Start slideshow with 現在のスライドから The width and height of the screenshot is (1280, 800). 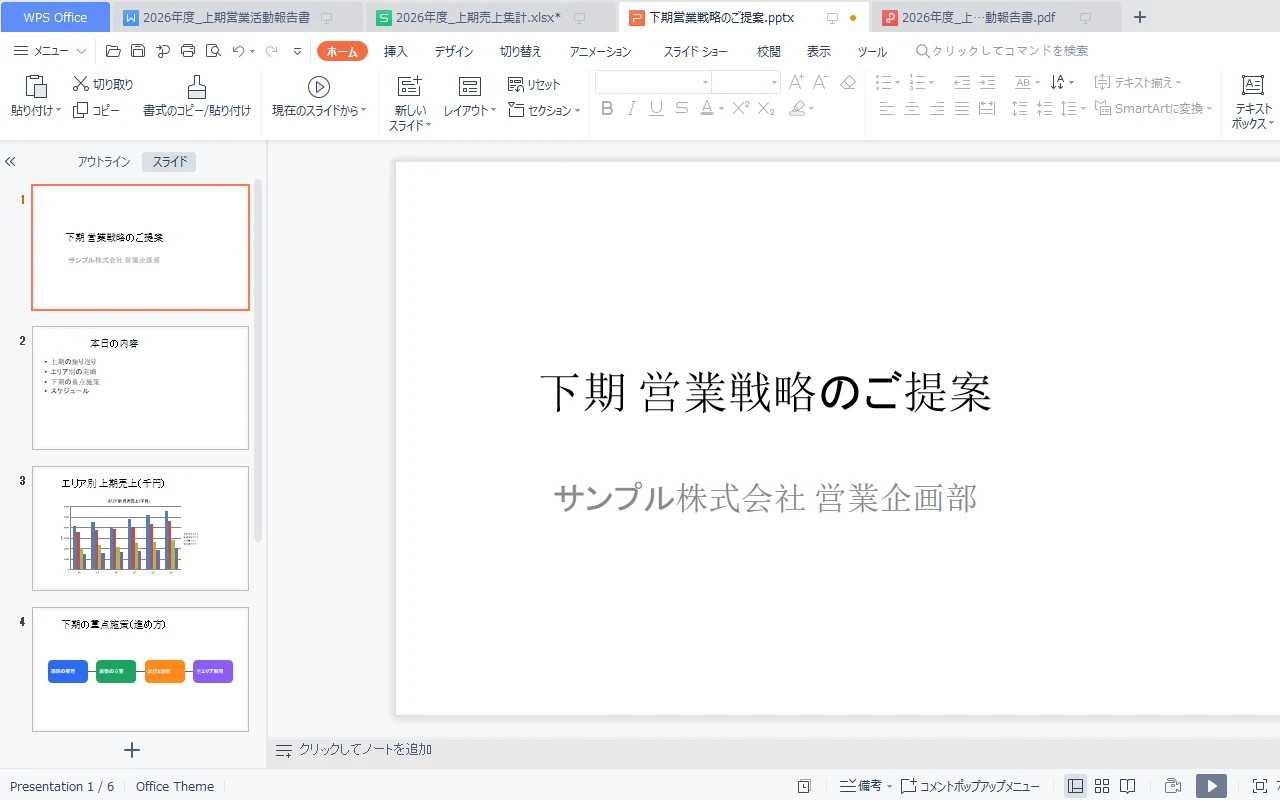click(319, 97)
